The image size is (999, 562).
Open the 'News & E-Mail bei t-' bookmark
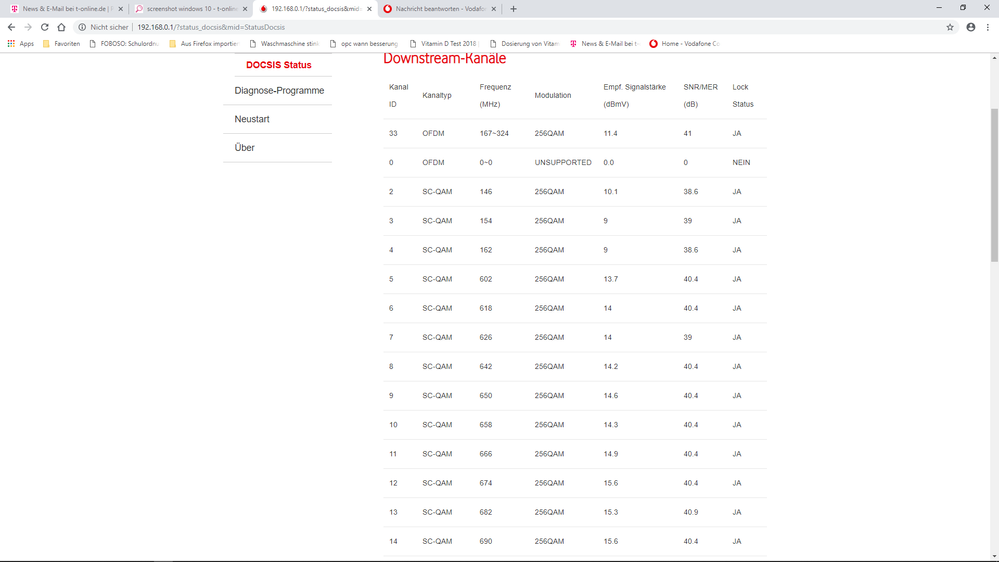(604, 44)
